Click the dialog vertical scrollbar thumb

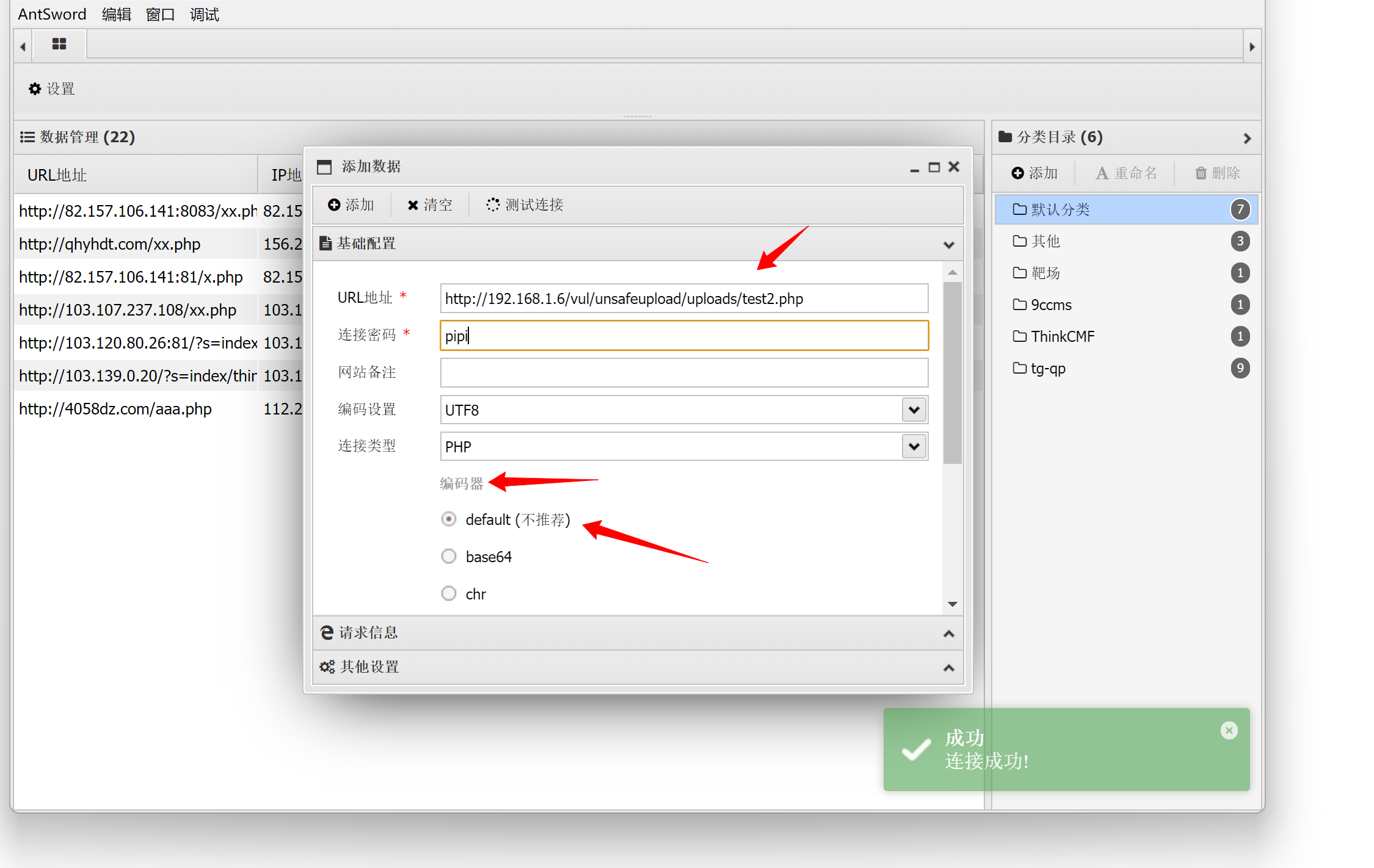click(x=952, y=372)
